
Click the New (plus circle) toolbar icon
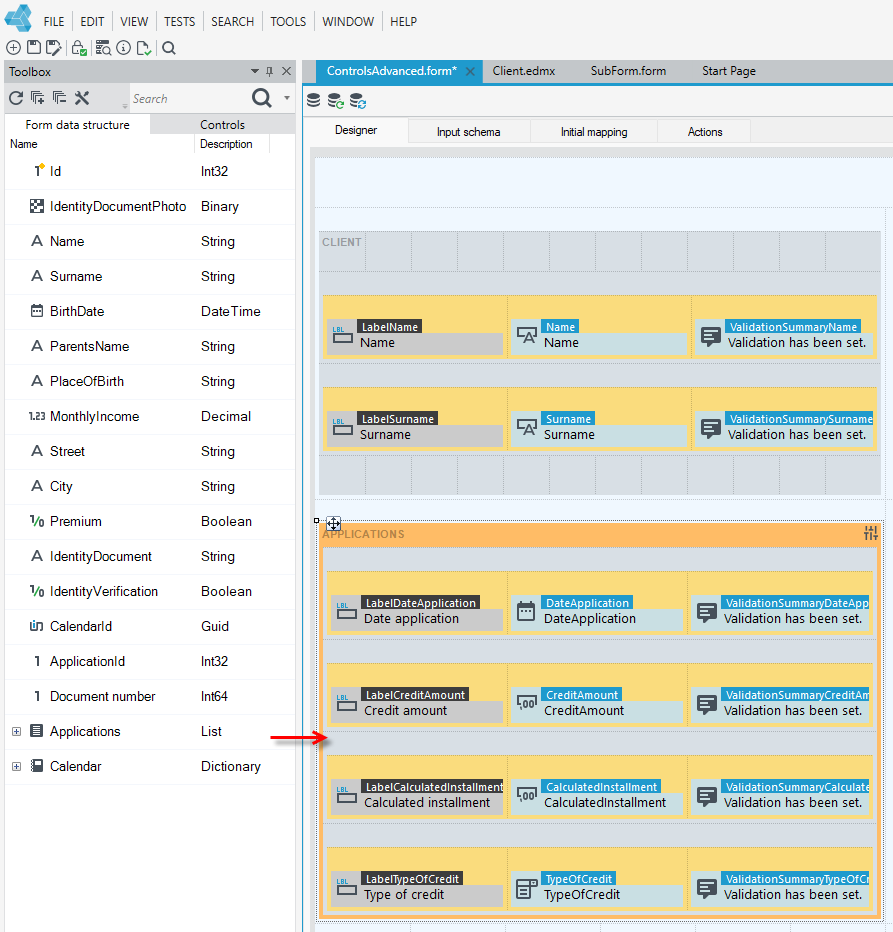(13, 48)
